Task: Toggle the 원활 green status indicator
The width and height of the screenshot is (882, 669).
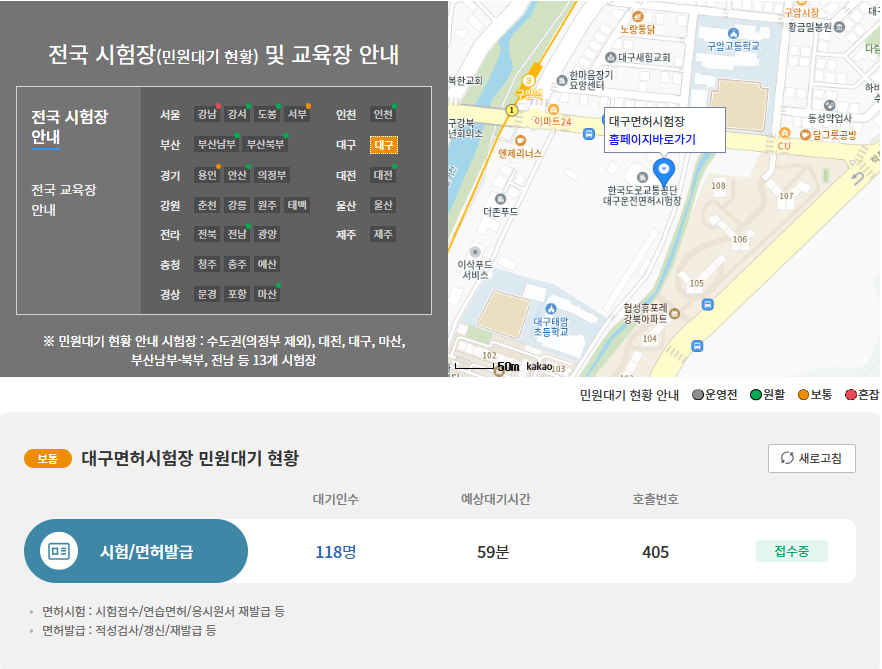Action: [x=755, y=394]
